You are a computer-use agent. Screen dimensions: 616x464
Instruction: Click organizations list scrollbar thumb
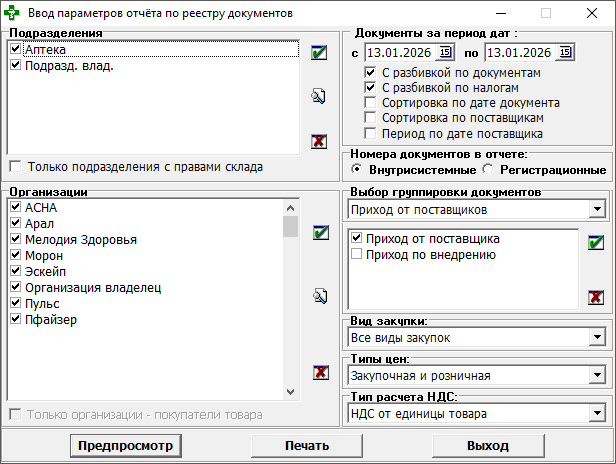pos(290,227)
